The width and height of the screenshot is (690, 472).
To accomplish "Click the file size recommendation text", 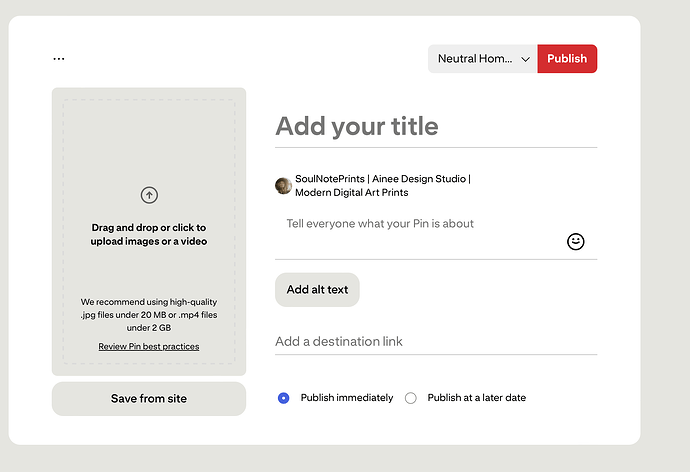I will click(149, 315).
